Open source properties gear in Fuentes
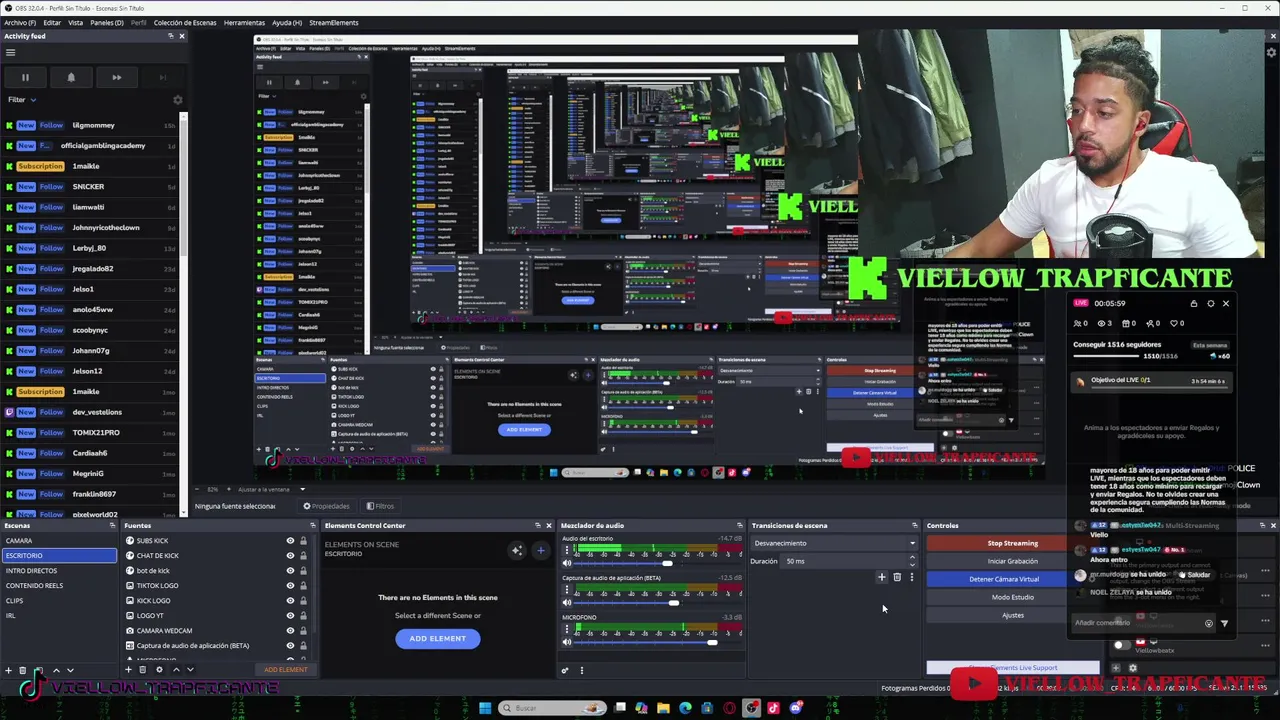Screen dimensions: 1280x720 [x=159, y=670]
